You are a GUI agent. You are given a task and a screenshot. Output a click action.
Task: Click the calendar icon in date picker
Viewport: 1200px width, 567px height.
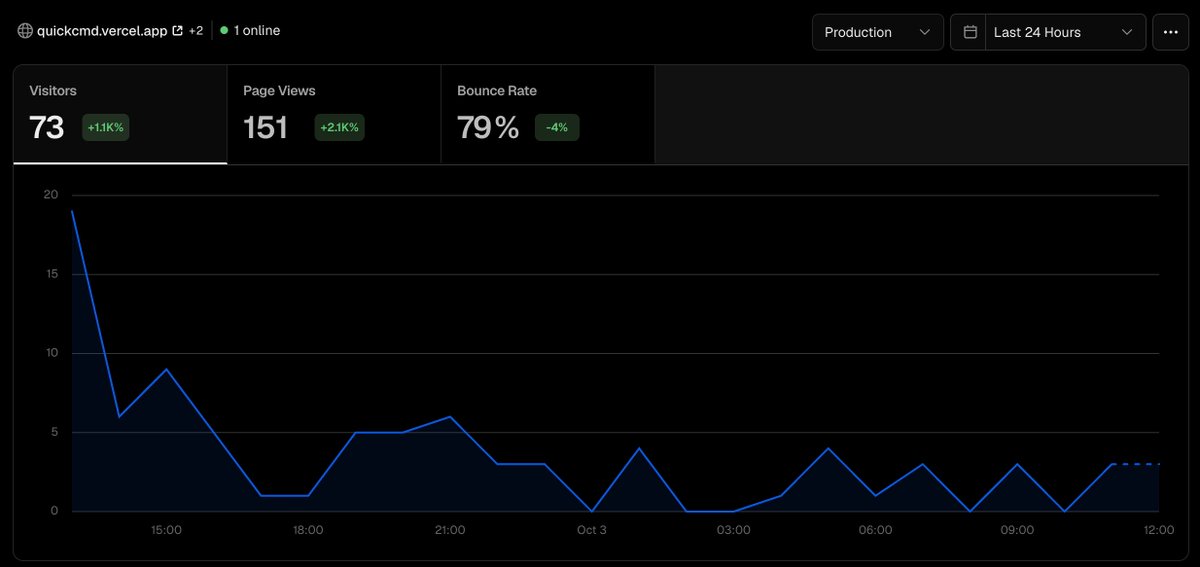pos(969,32)
